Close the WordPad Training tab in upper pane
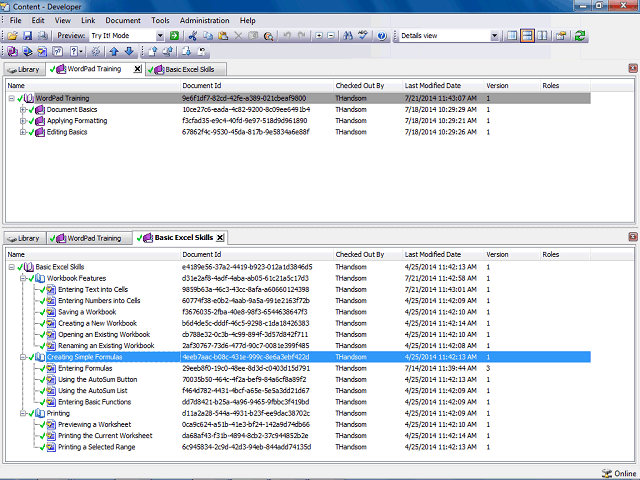This screenshot has height=480, width=640. [138, 69]
